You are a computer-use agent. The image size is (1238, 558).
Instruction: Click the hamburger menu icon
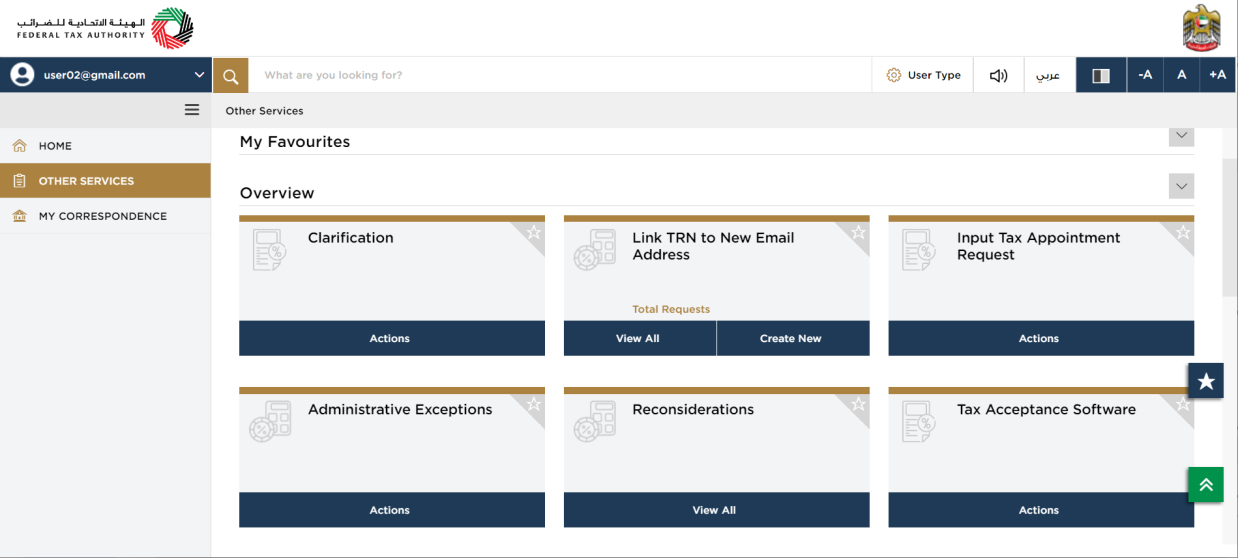[192, 110]
